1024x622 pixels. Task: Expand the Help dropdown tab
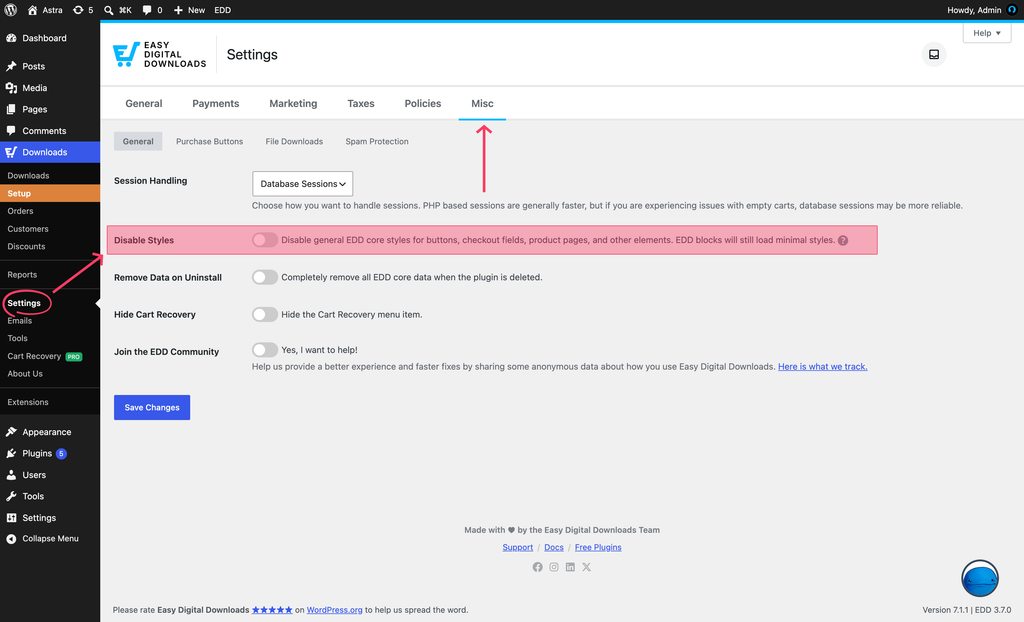click(987, 33)
